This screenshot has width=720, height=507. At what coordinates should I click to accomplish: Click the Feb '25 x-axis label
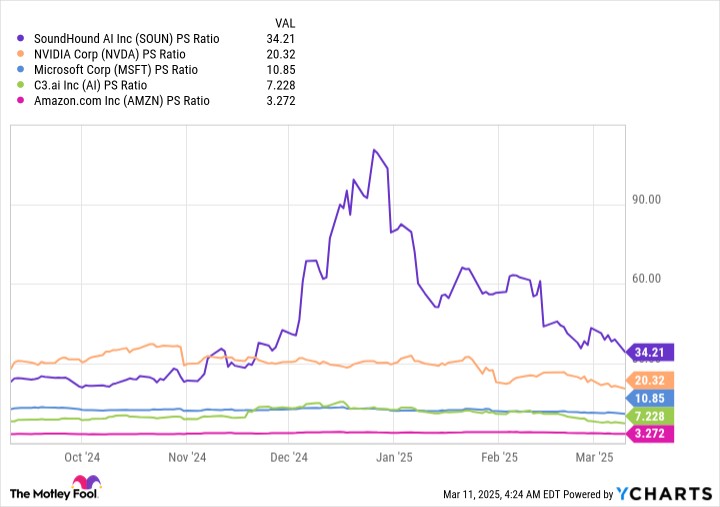click(499, 457)
